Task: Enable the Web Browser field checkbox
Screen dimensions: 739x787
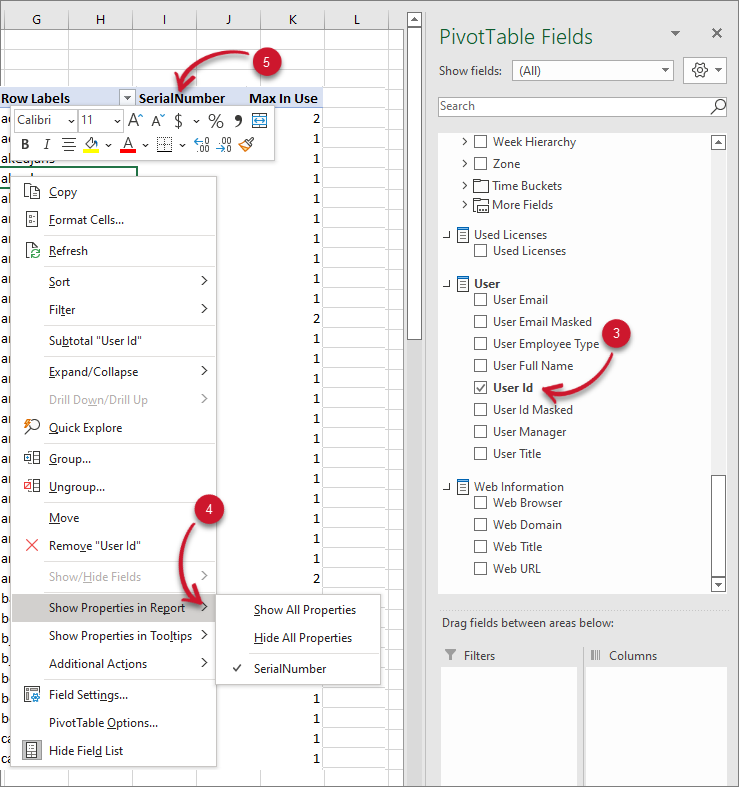Action: tap(480, 503)
